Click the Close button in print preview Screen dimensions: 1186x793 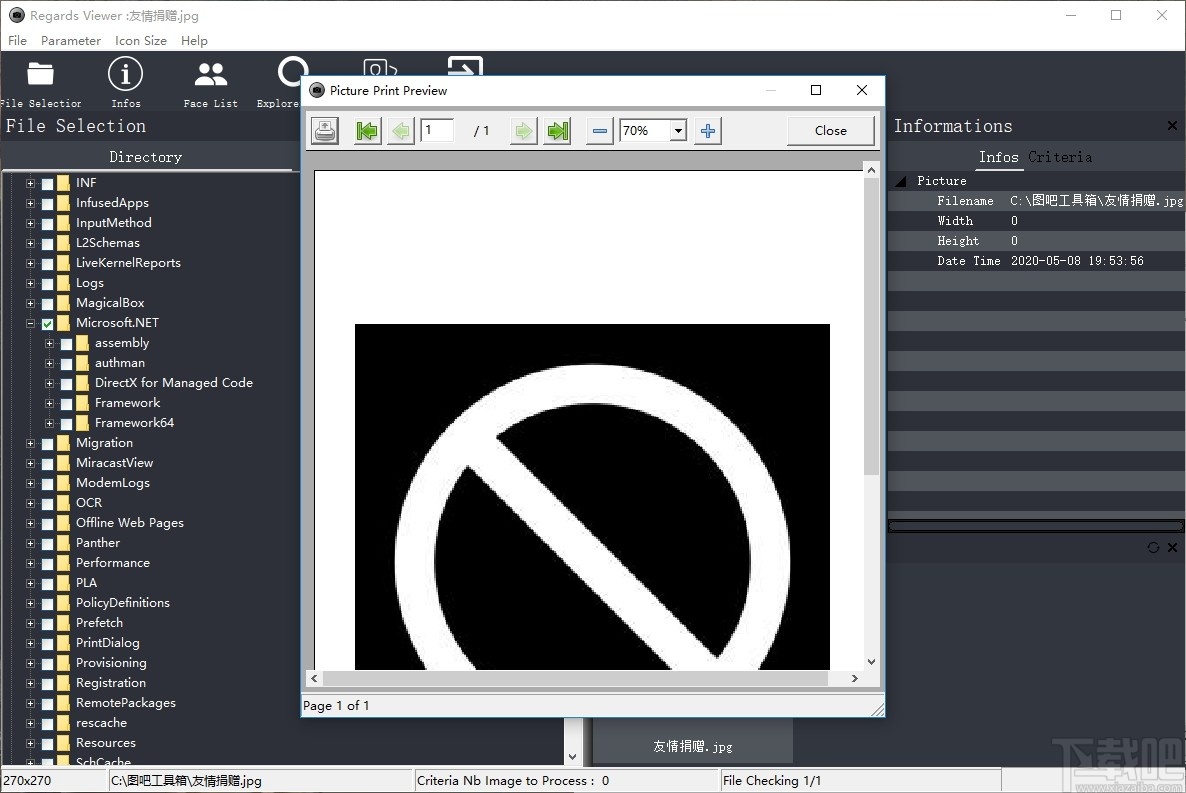tap(830, 130)
